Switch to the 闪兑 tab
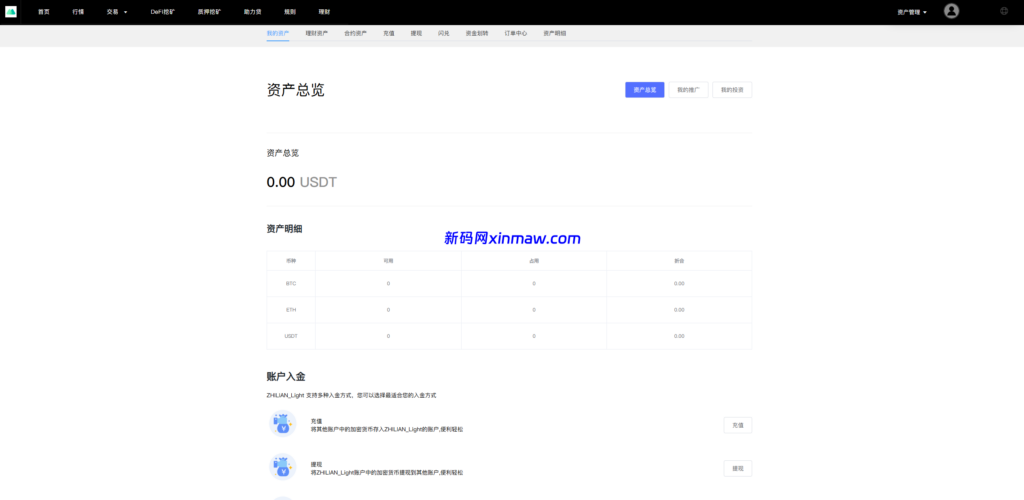The width and height of the screenshot is (1024, 500). pos(443,33)
